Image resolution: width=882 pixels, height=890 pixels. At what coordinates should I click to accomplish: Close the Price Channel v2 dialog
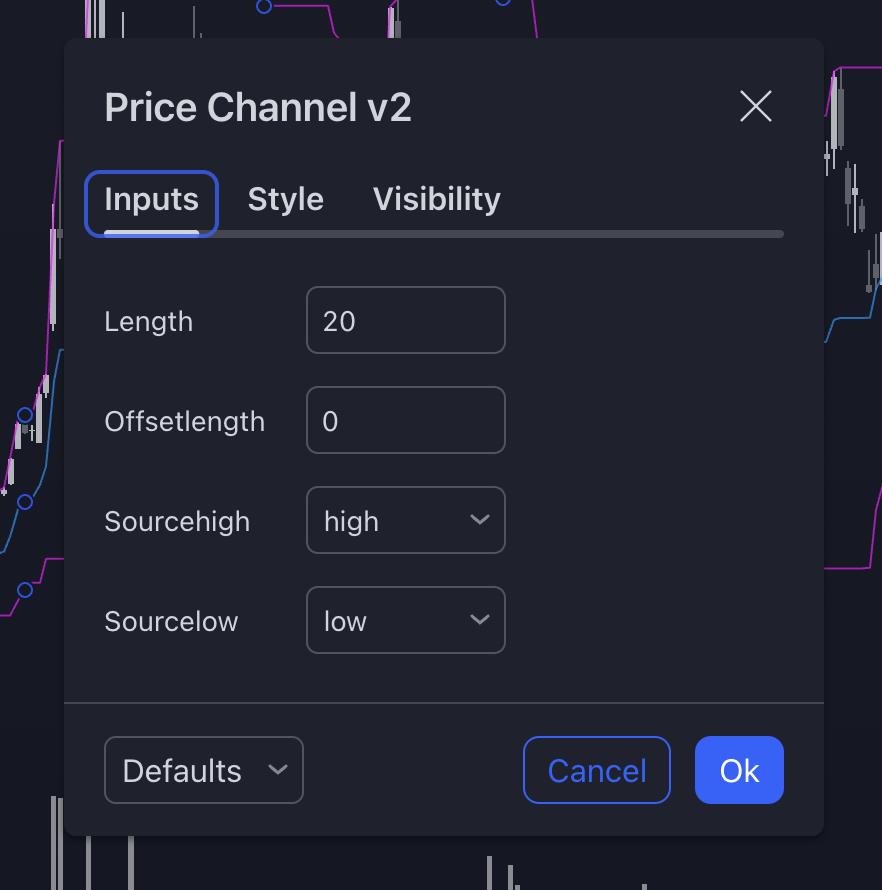point(755,107)
